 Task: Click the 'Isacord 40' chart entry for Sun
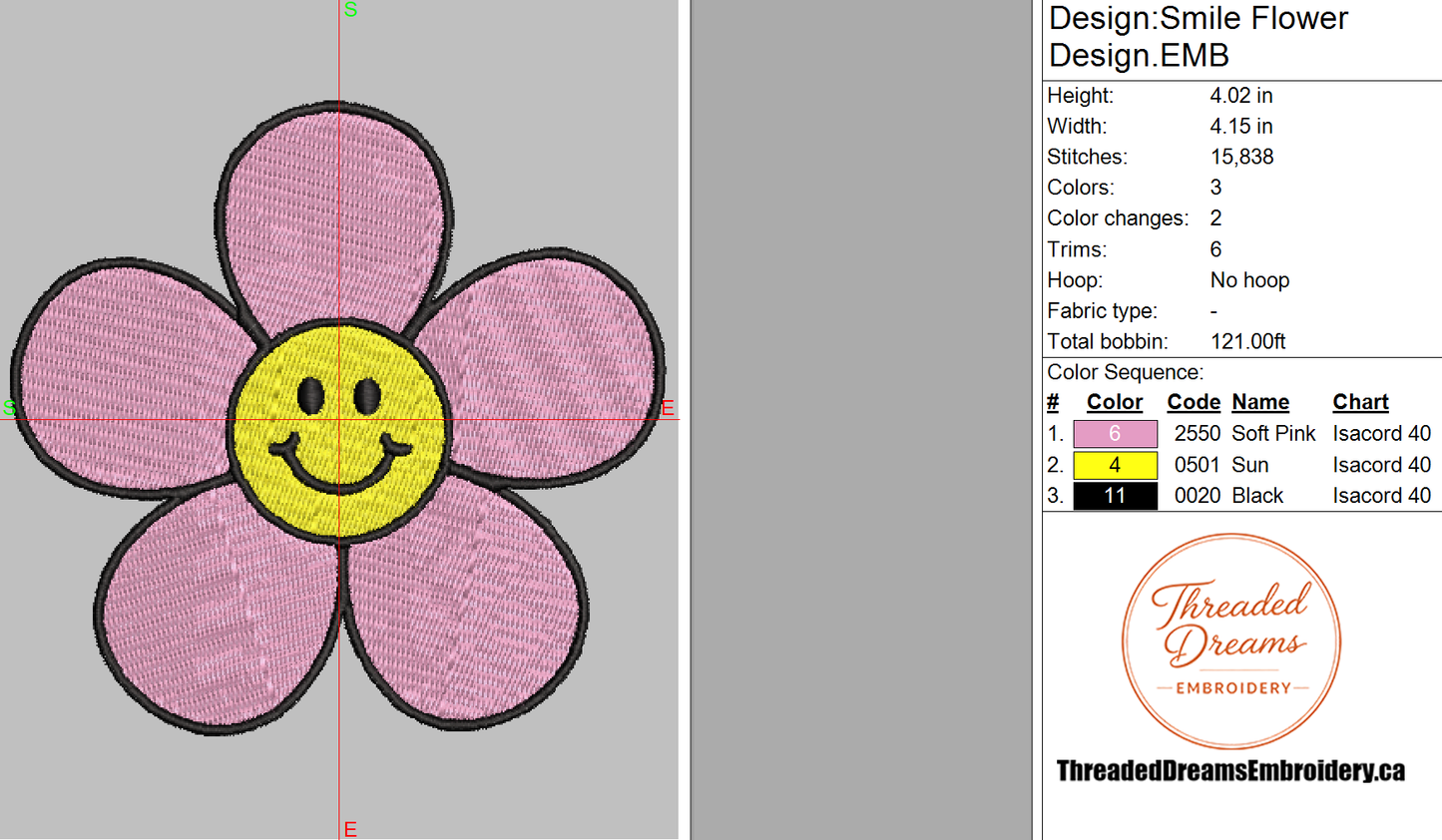click(1381, 465)
